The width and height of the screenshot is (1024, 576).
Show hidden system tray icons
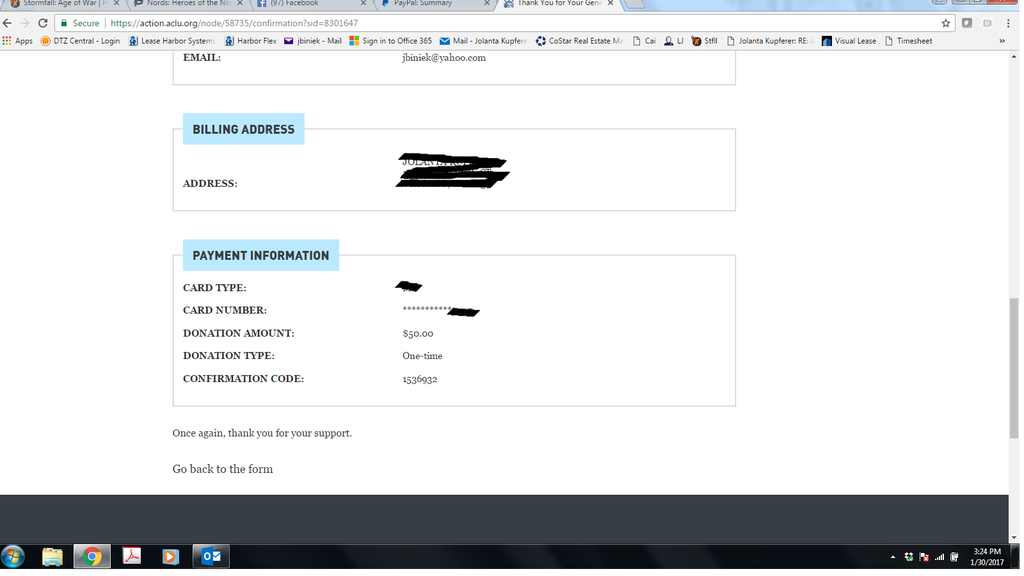[x=893, y=557]
